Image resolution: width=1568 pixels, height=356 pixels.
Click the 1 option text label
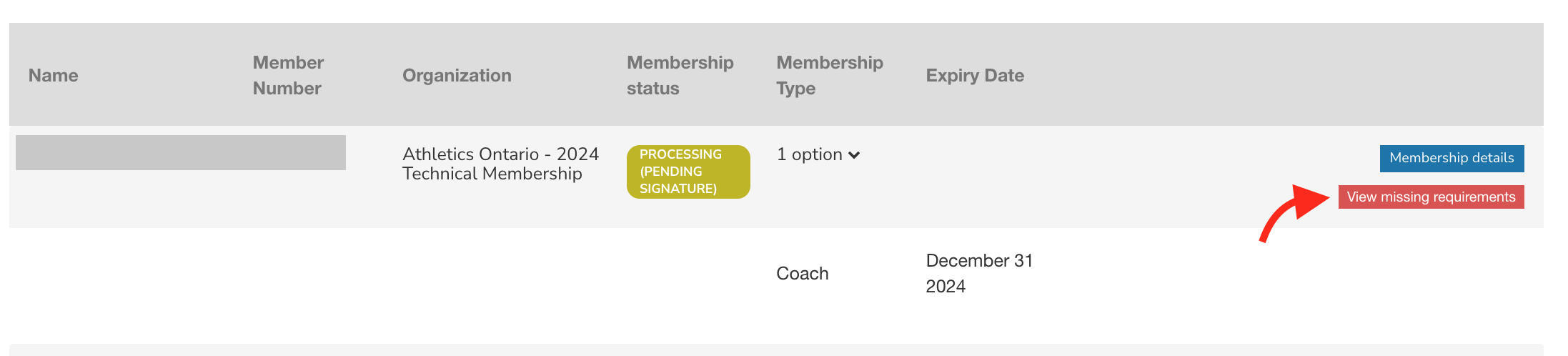[810, 154]
